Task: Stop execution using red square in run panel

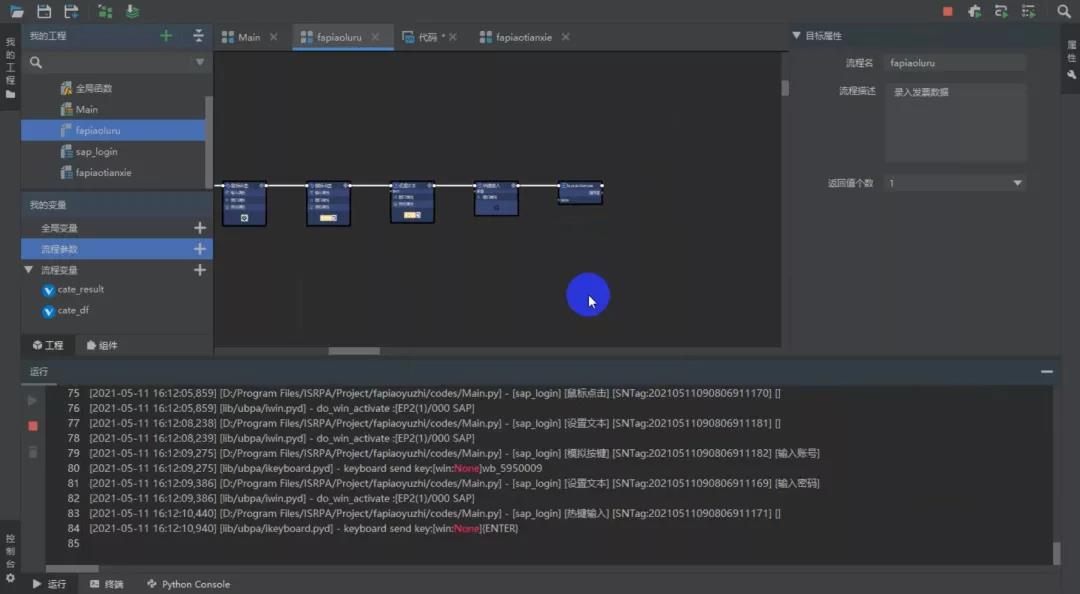Action: click(x=33, y=426)
